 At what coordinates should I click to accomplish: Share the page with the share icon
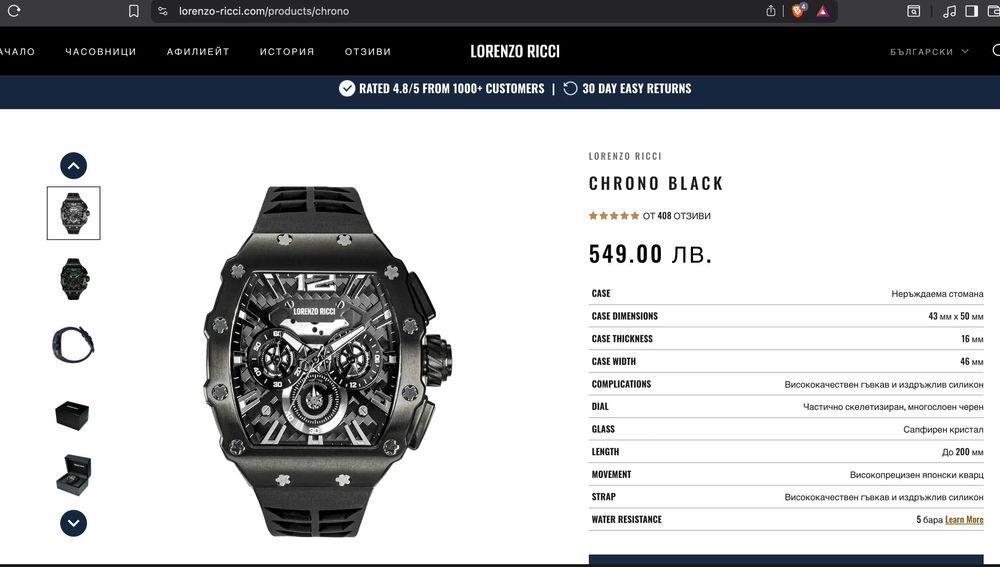[770, 11]
